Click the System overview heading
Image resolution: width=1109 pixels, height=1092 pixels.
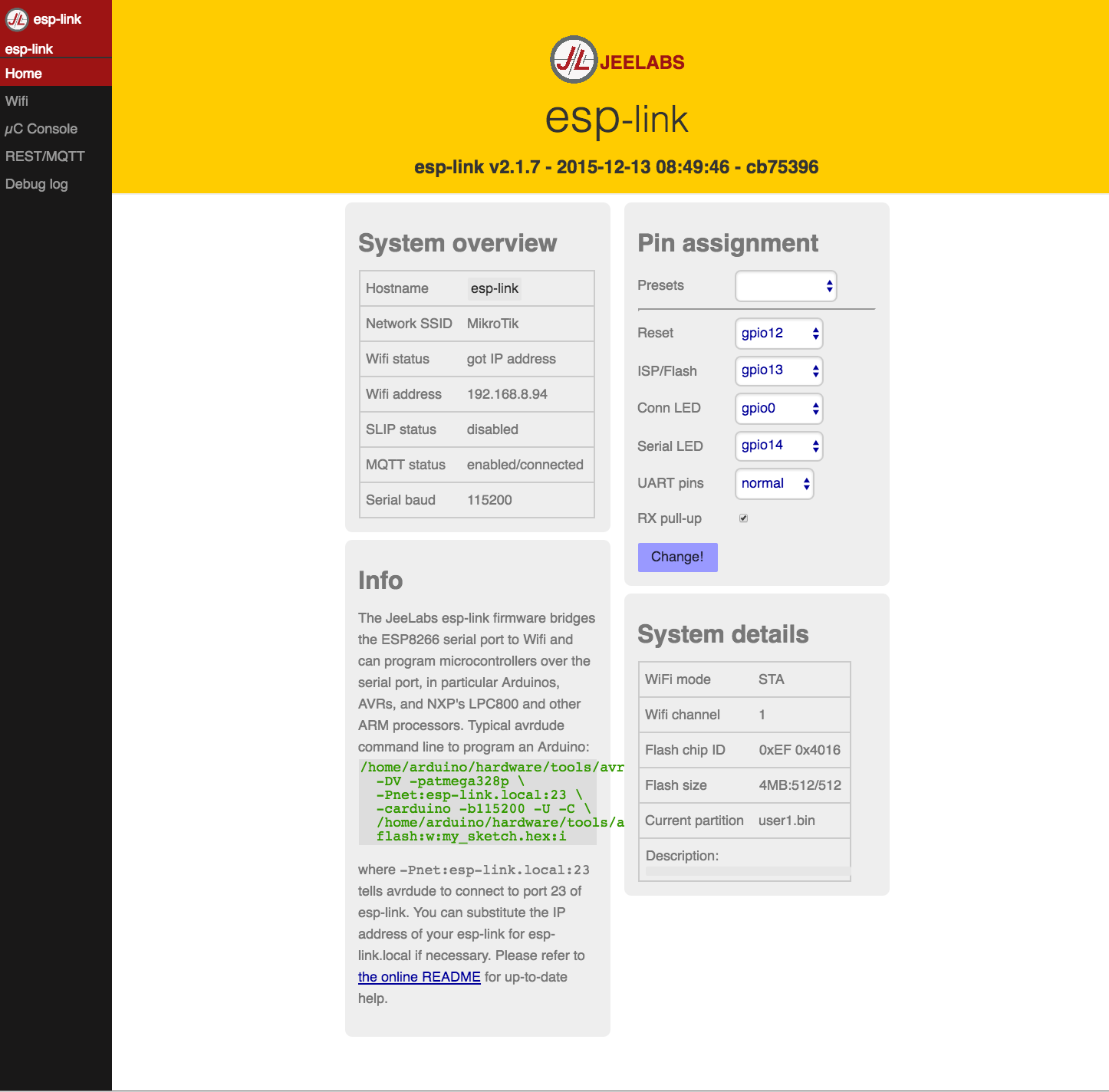tap(458, 243)
